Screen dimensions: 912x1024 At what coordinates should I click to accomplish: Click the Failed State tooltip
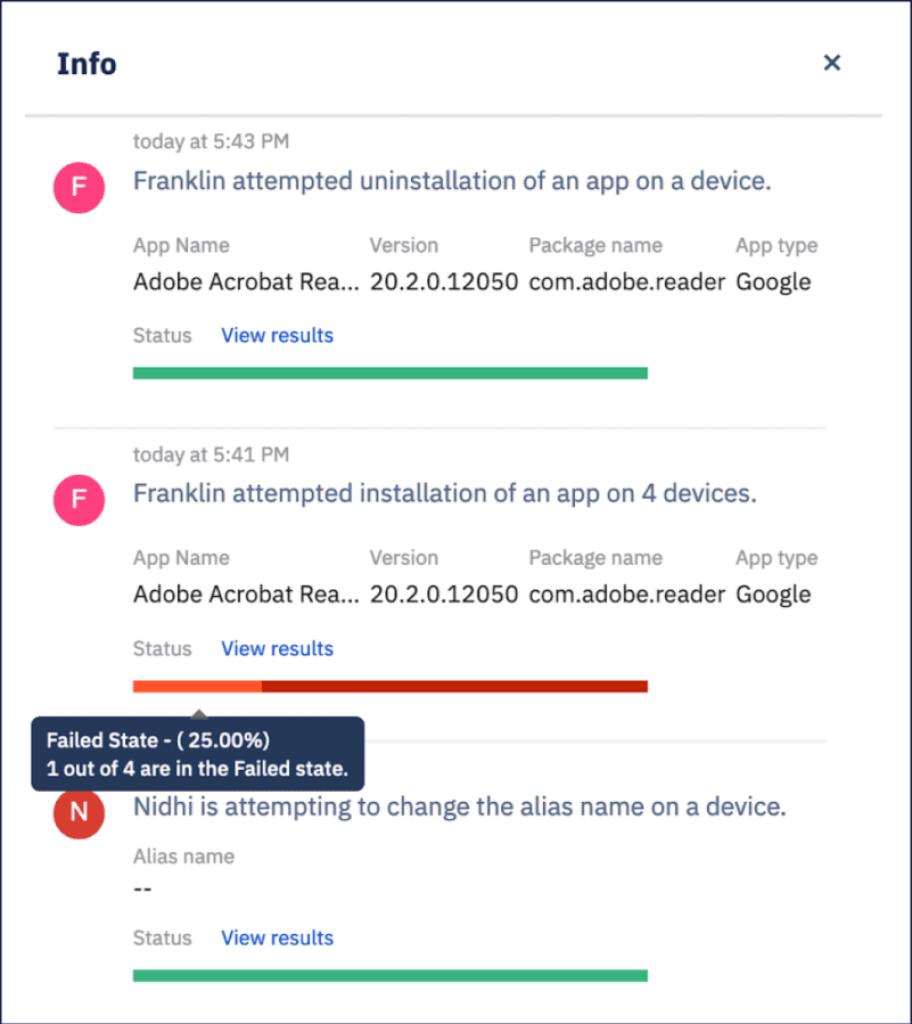198,754
